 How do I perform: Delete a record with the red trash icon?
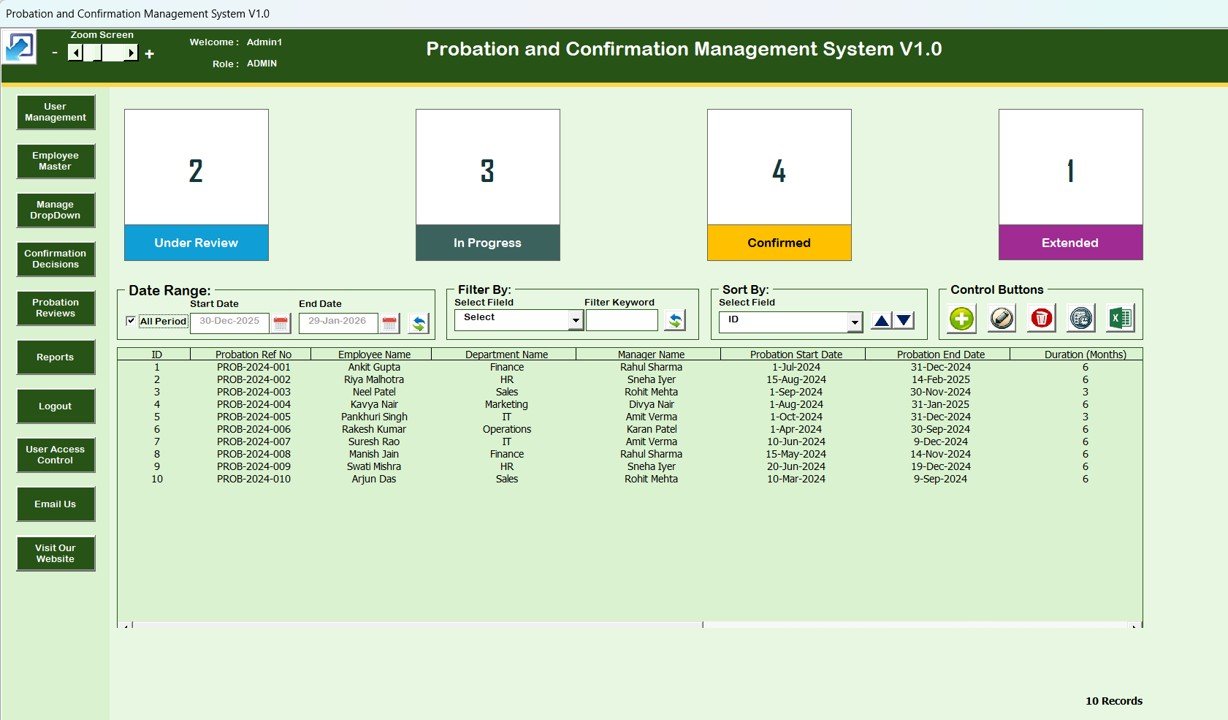point(1040,318)
